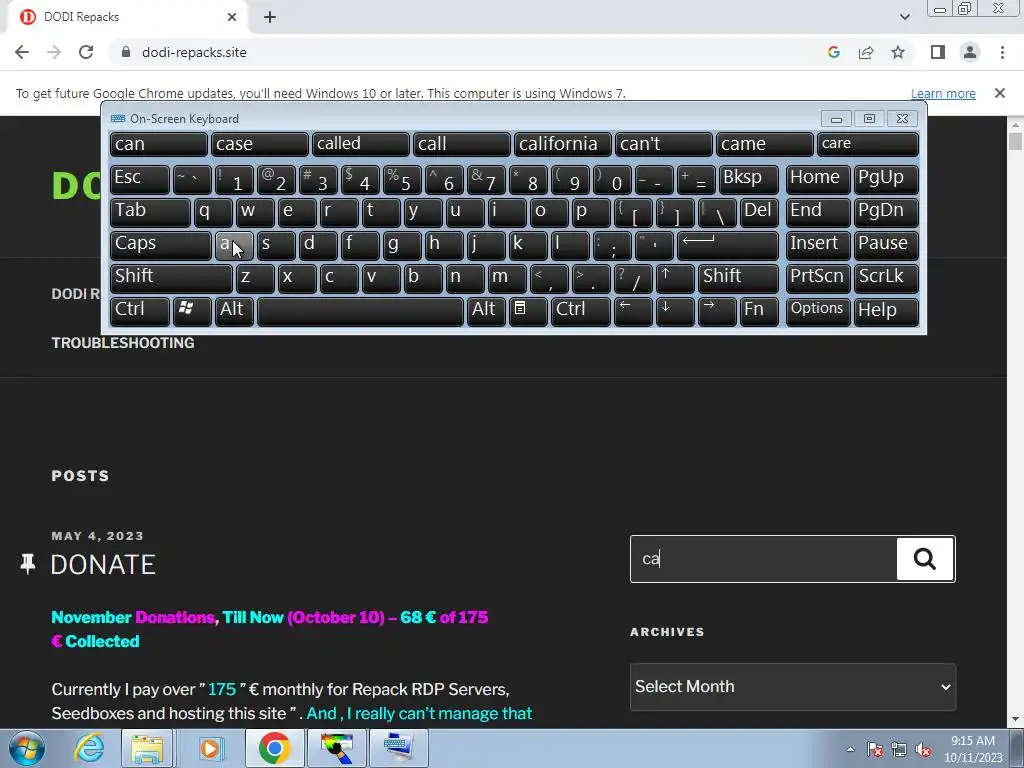The width and height of the screenshot is (1024, 768).
Task: Click the muted volume tray icon
Action: pos(923,749)
